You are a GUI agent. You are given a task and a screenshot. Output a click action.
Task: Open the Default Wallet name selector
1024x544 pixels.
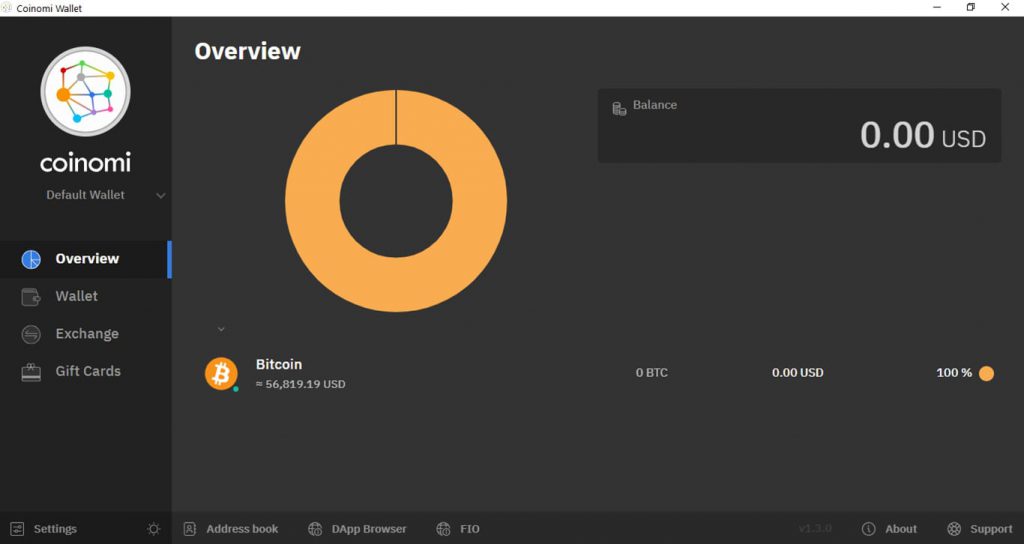click(86, 195)
